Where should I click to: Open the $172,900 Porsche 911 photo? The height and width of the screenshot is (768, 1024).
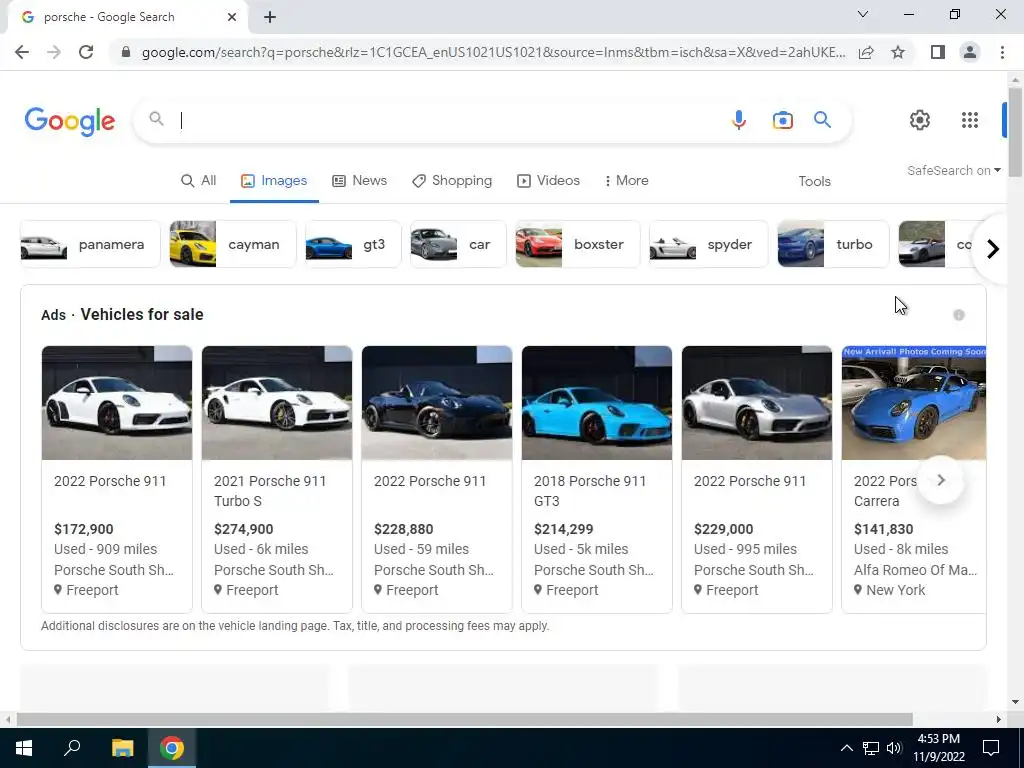tap(117, 403)
